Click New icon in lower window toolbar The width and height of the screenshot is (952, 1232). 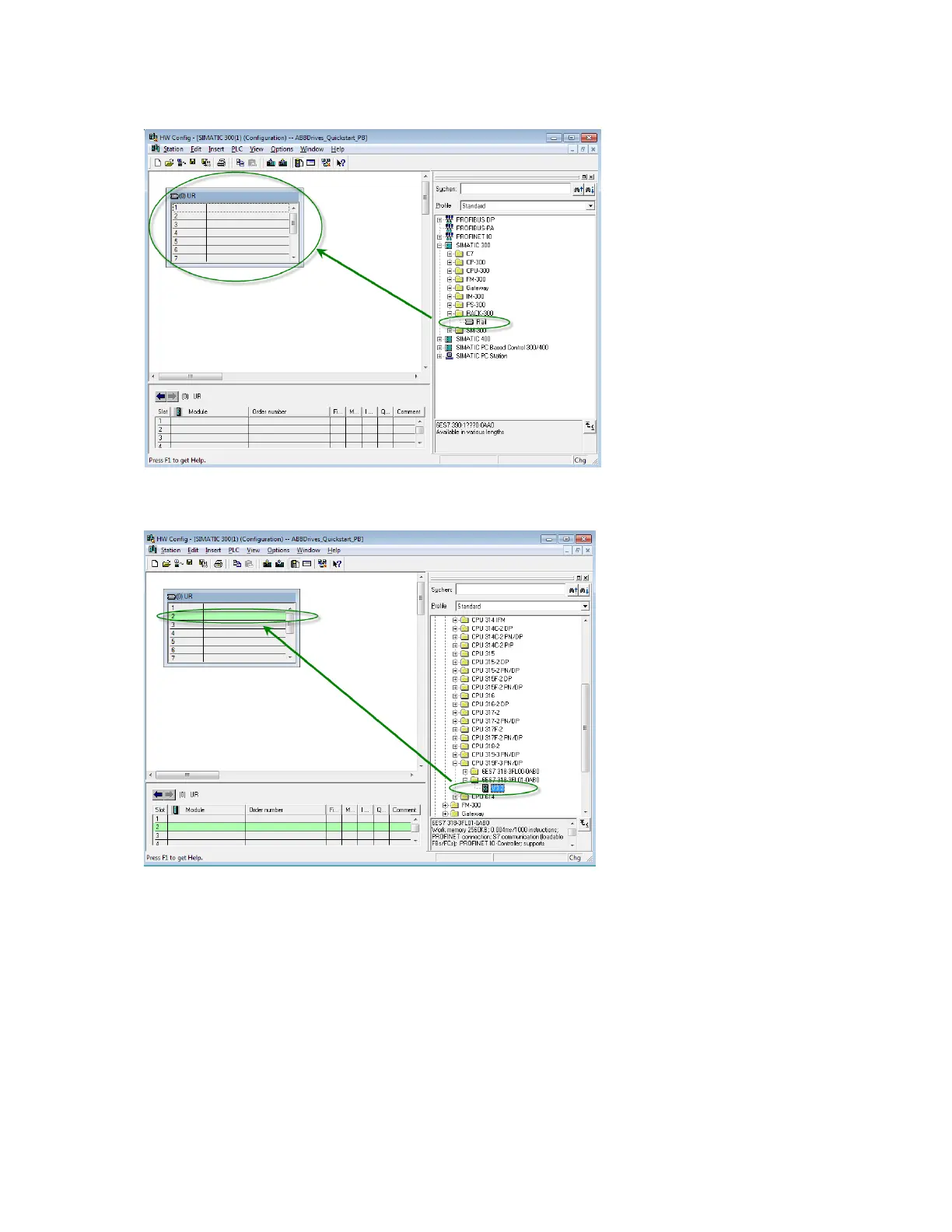pos(154,564)
